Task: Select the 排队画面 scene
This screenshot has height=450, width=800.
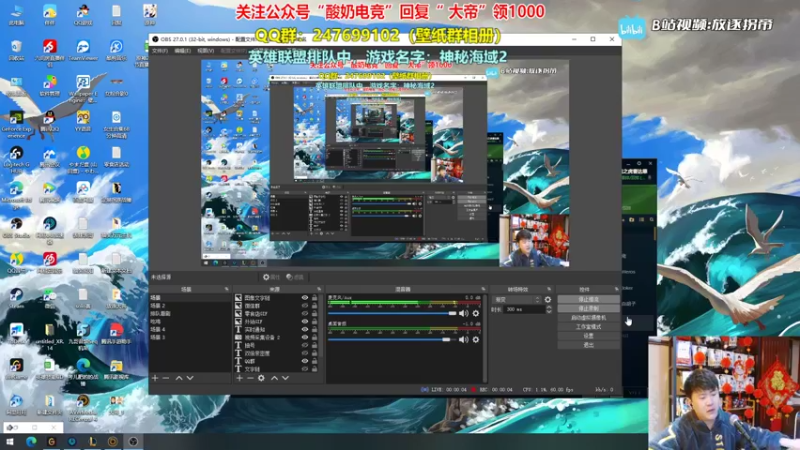Action: (x=189, y=314)
